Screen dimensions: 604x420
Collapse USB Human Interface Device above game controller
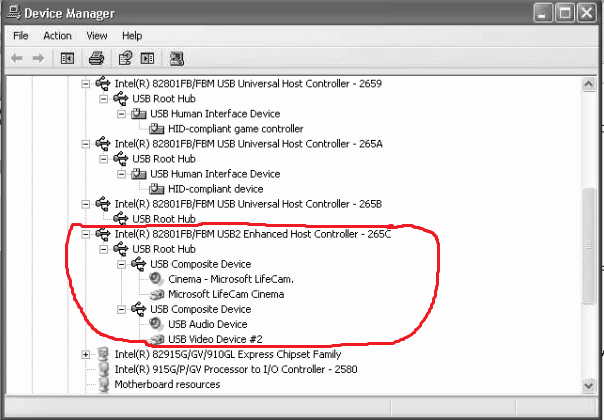122,114
